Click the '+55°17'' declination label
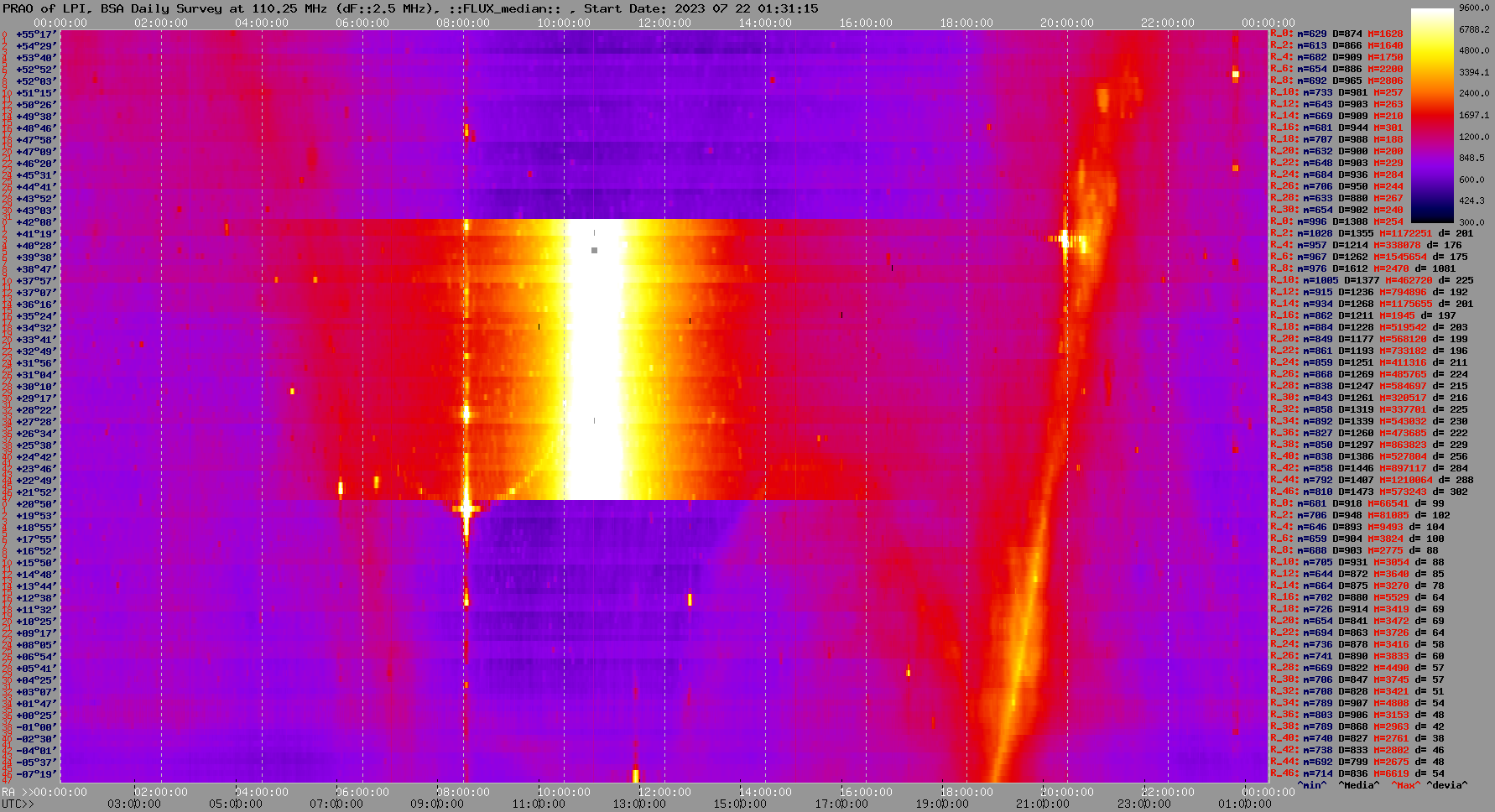The width and height of the screenshot is (1495, 812). (36, 34)
